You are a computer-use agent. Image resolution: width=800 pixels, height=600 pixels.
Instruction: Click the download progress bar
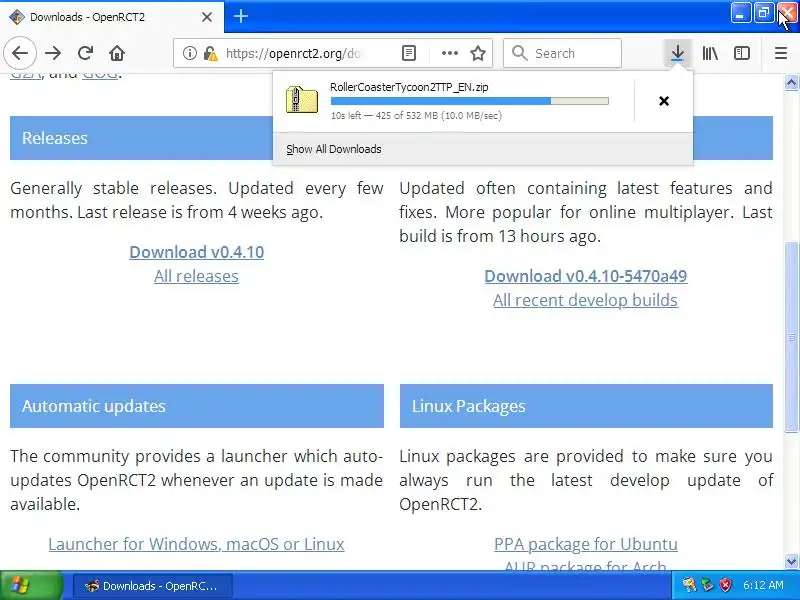(469, 101)
